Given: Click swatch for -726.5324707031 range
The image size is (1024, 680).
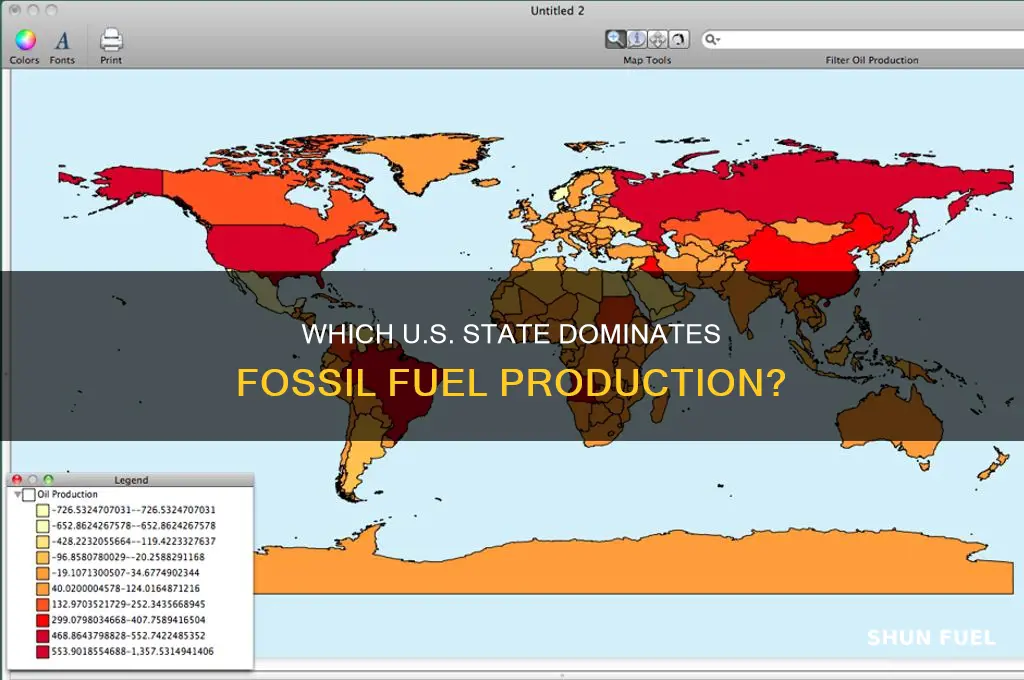Looking at the screenshot, I should [x=42, y=510].
